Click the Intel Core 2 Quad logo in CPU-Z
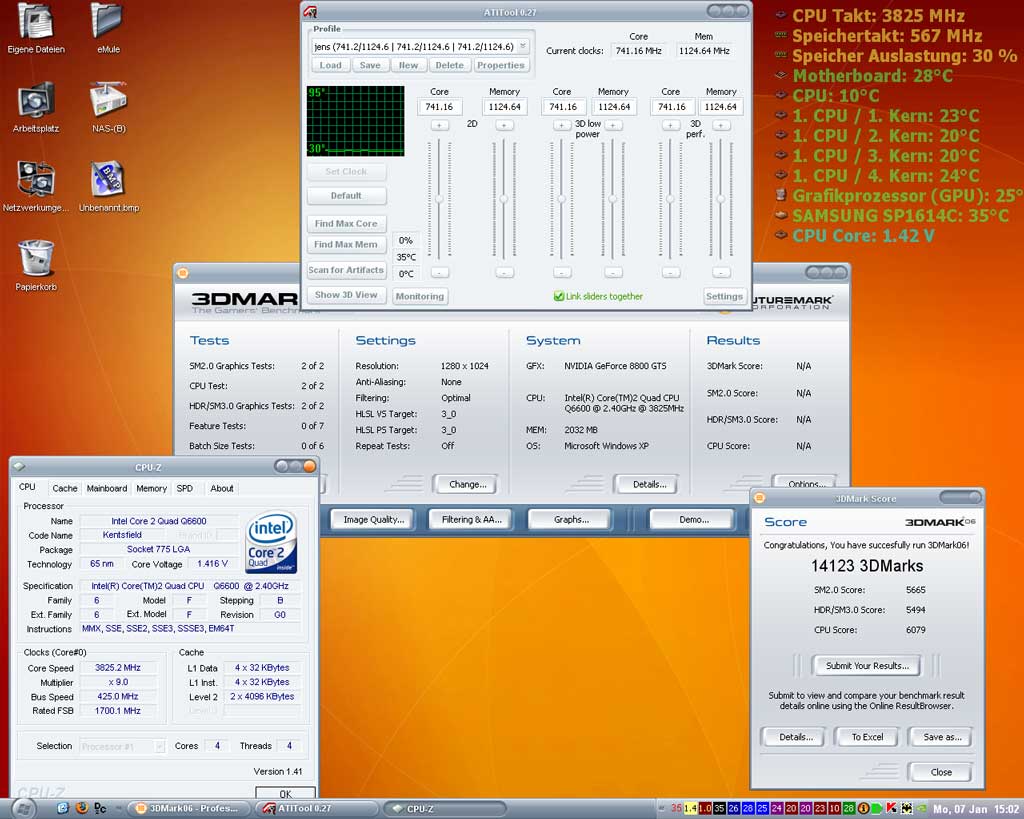The width and height of the screenshot is (1024, 819). 272,543
